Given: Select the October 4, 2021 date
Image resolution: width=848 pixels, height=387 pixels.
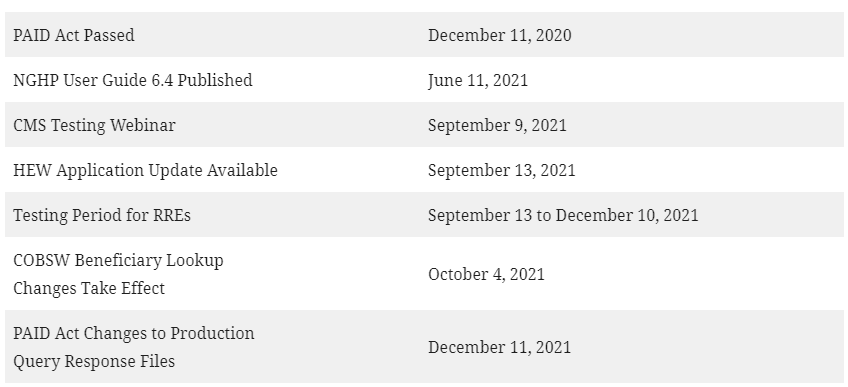Looking at the screenshot, I should pyautogui.click(x=486, y=274).
